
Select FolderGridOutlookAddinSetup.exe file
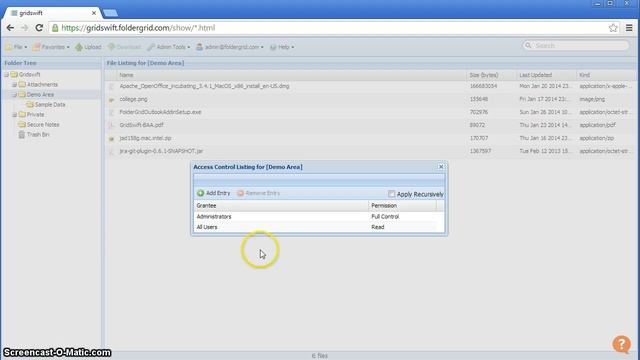point(160,112)
